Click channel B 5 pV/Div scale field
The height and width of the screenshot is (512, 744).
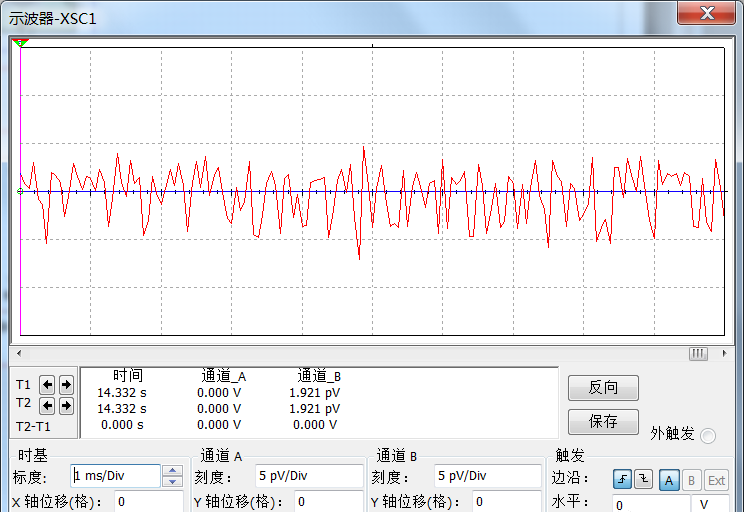pos(487,476)
